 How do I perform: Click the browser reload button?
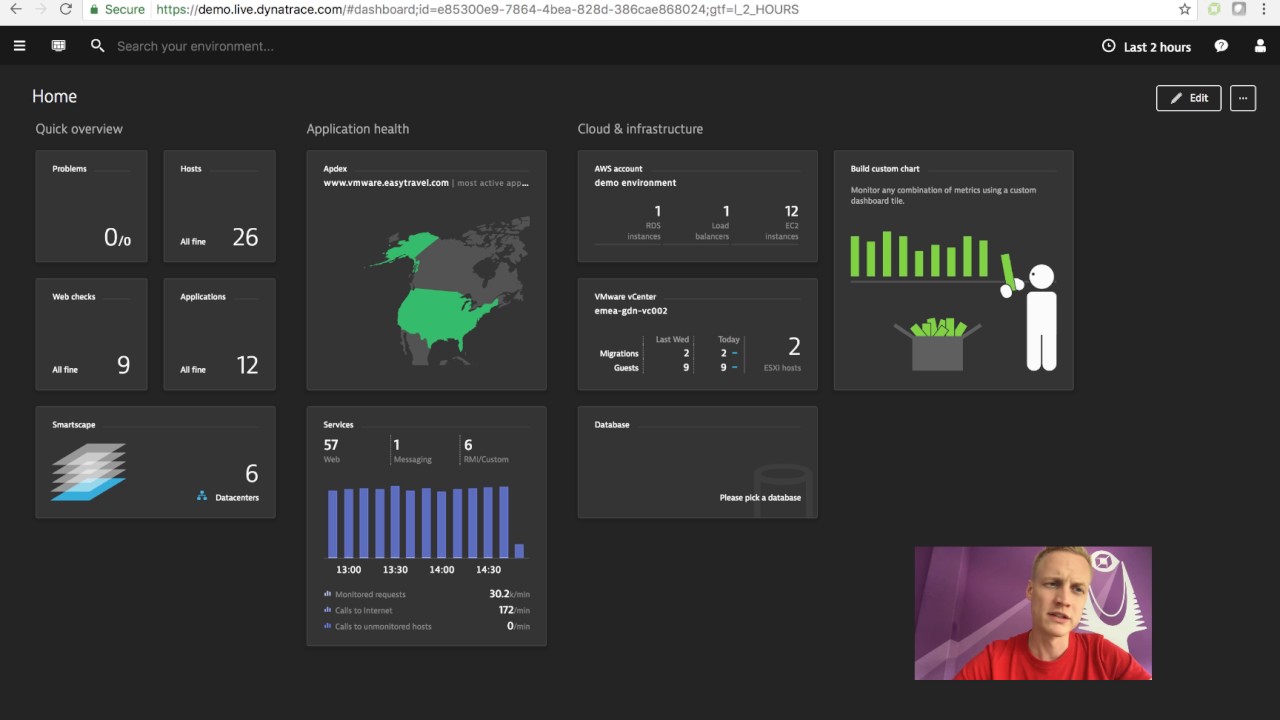click(66, 9)
